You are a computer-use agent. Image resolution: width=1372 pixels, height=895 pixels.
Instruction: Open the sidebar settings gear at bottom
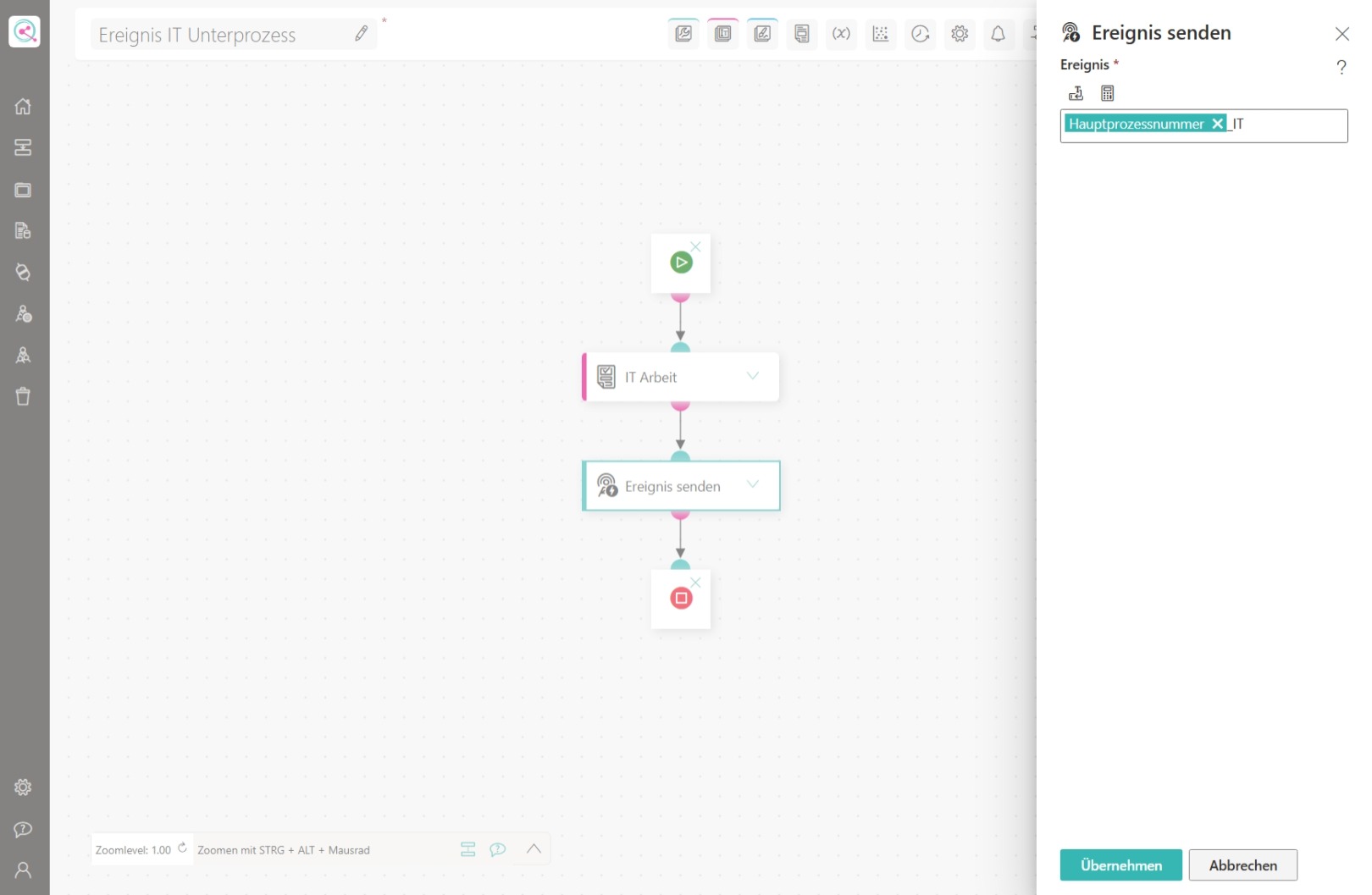[24, 787]
